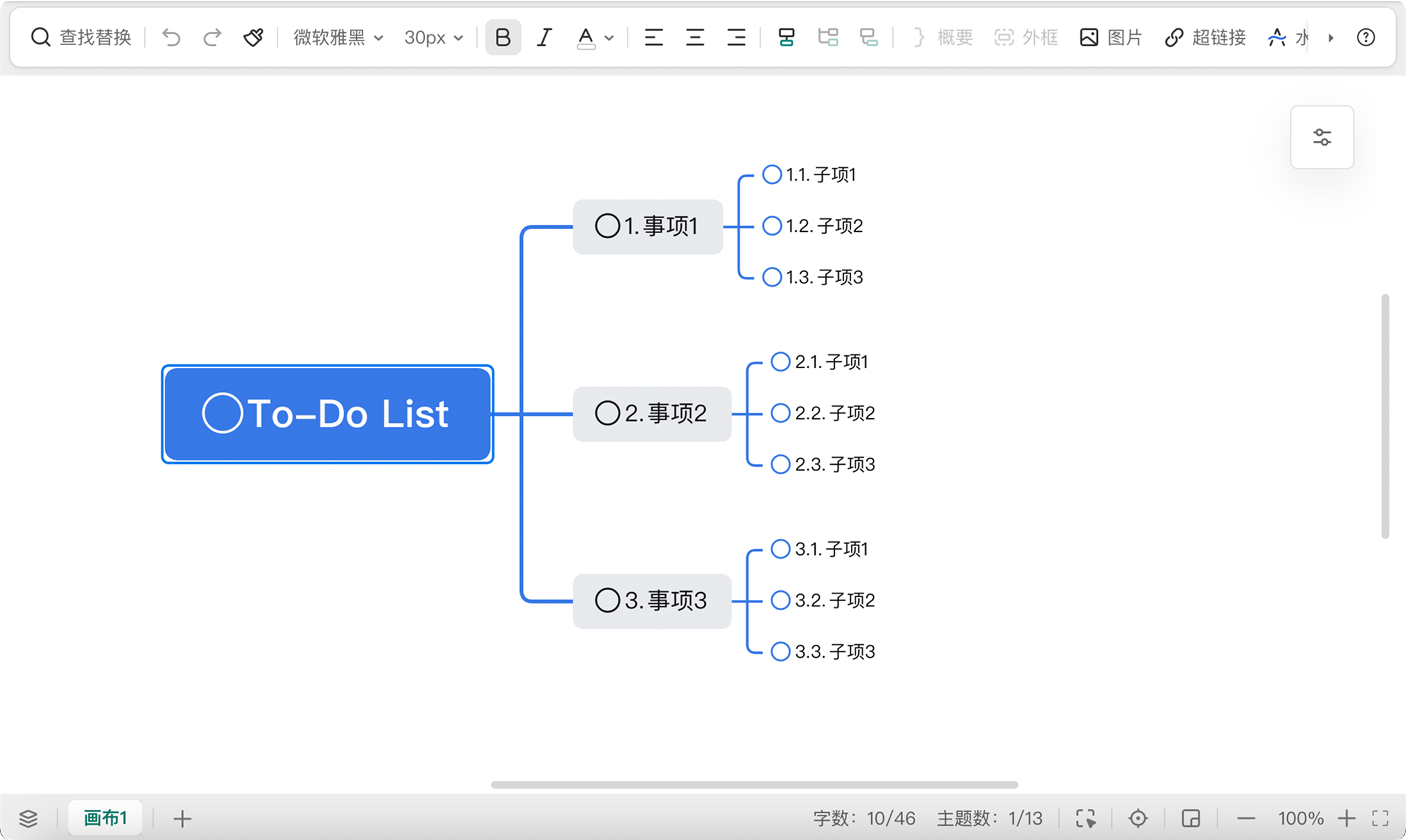Switch to the 画布1 canvas tab
The width and height of the screenshot is (1406, 840).
(x=105, y=818)
